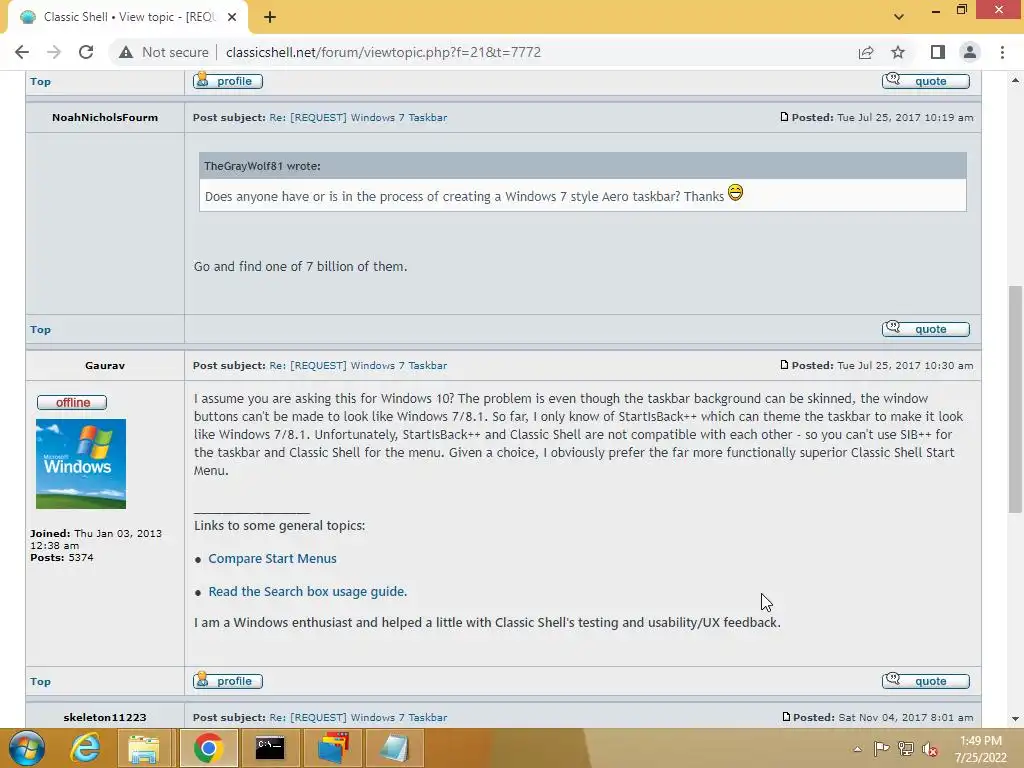Open Gaurav's profile button
The height and width of the screenshot is (768, 1024).
[x=228, y=681]
